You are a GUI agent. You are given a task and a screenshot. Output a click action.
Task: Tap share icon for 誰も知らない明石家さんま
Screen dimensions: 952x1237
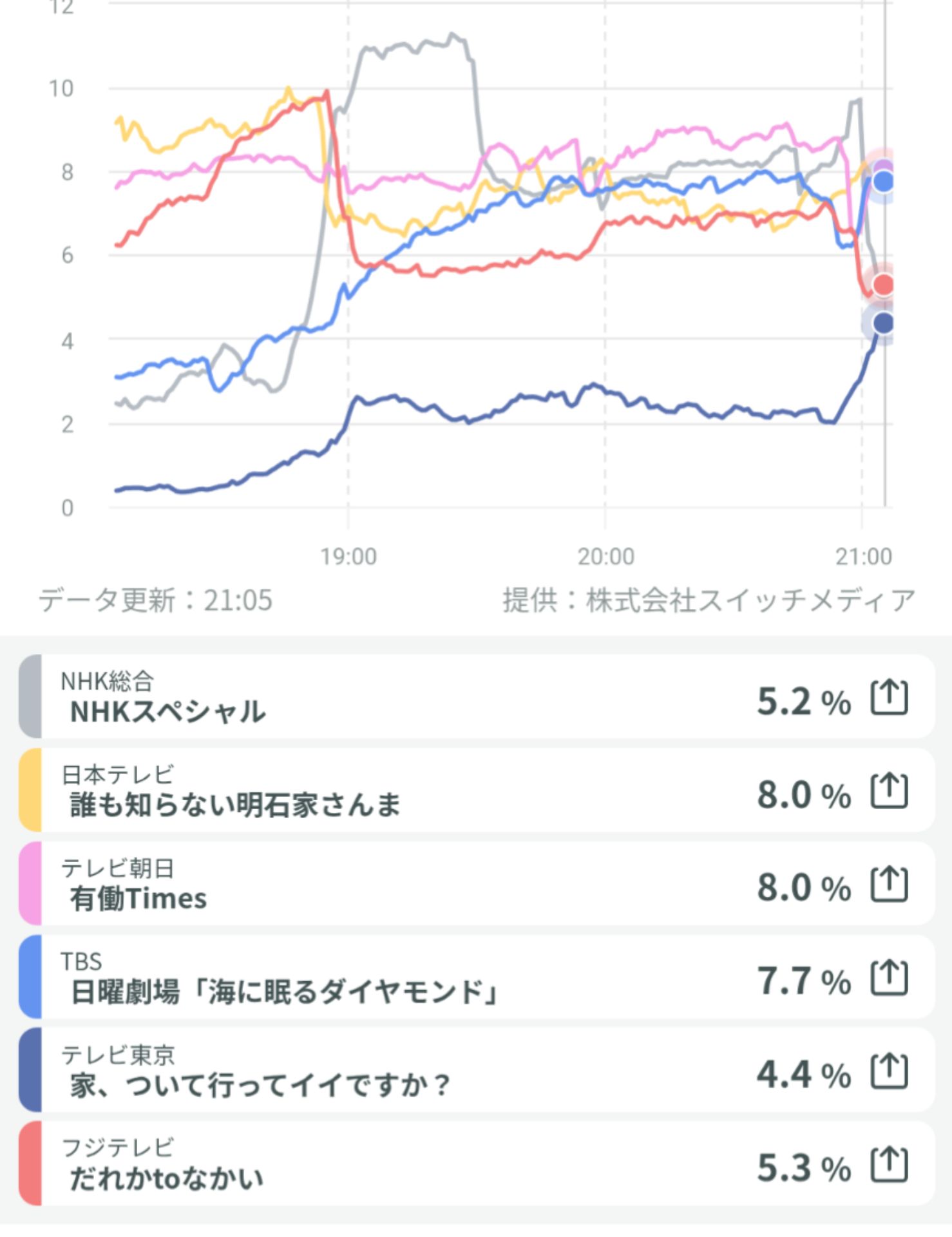pyautogui.click(x=889, y=791)
